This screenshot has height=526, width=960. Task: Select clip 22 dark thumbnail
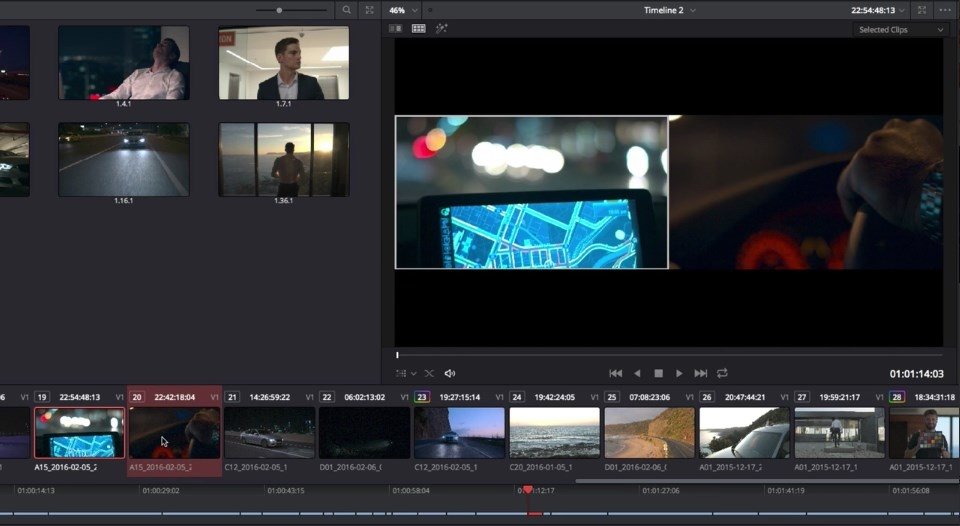click(364, 433)
